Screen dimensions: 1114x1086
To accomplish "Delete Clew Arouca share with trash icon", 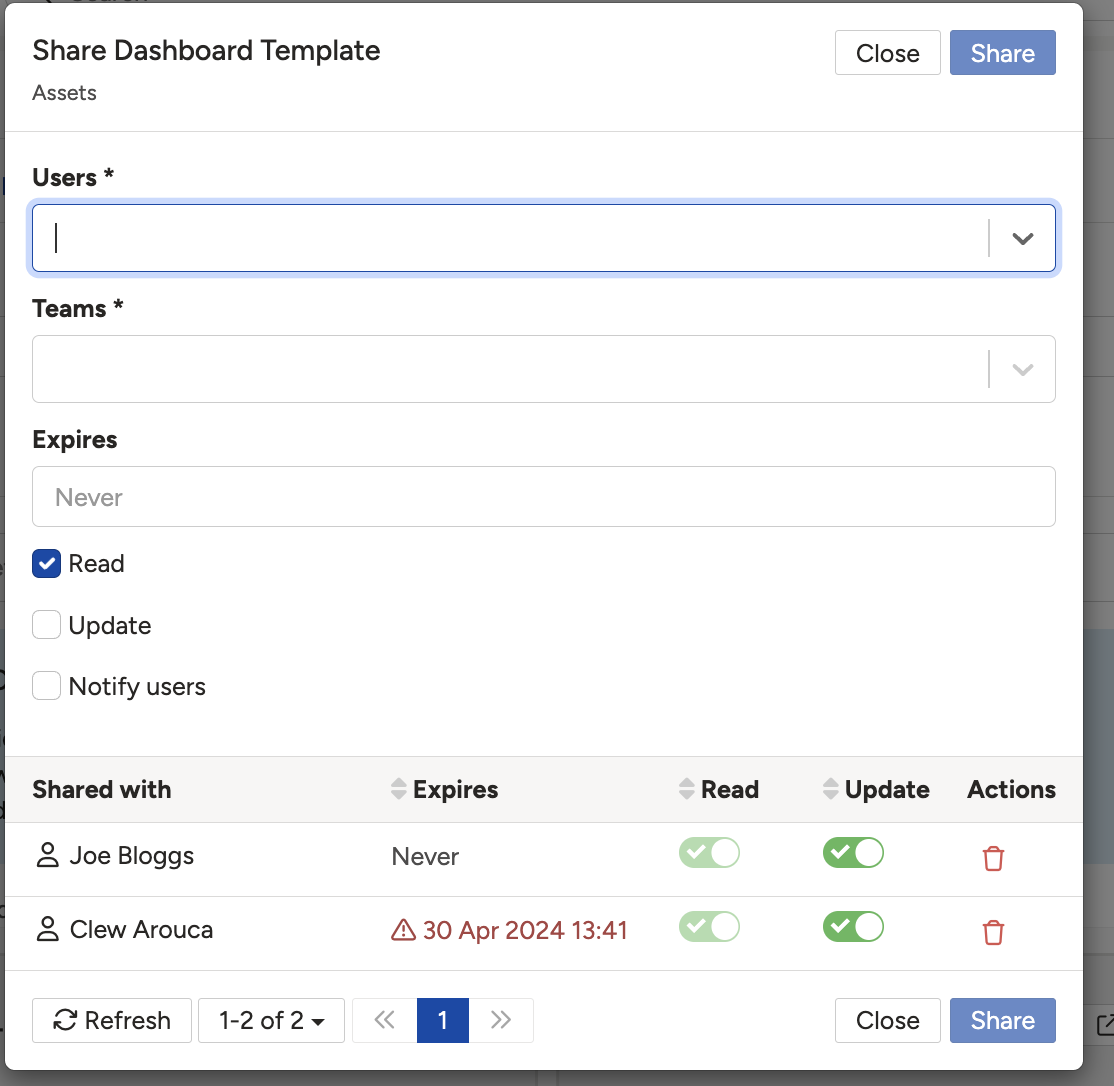I will tap(993, 932).
